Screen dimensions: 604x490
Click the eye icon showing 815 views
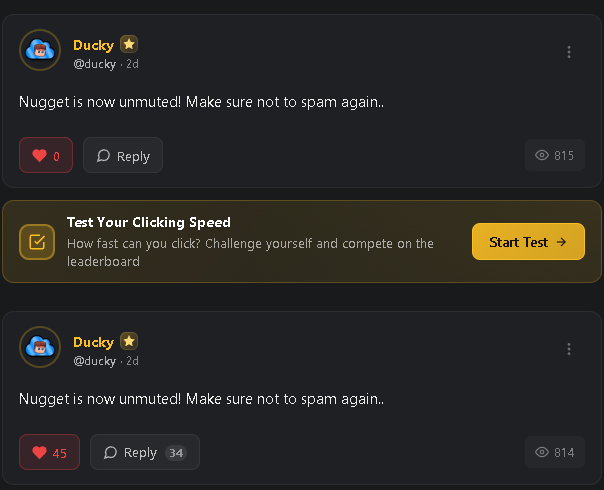543,155
